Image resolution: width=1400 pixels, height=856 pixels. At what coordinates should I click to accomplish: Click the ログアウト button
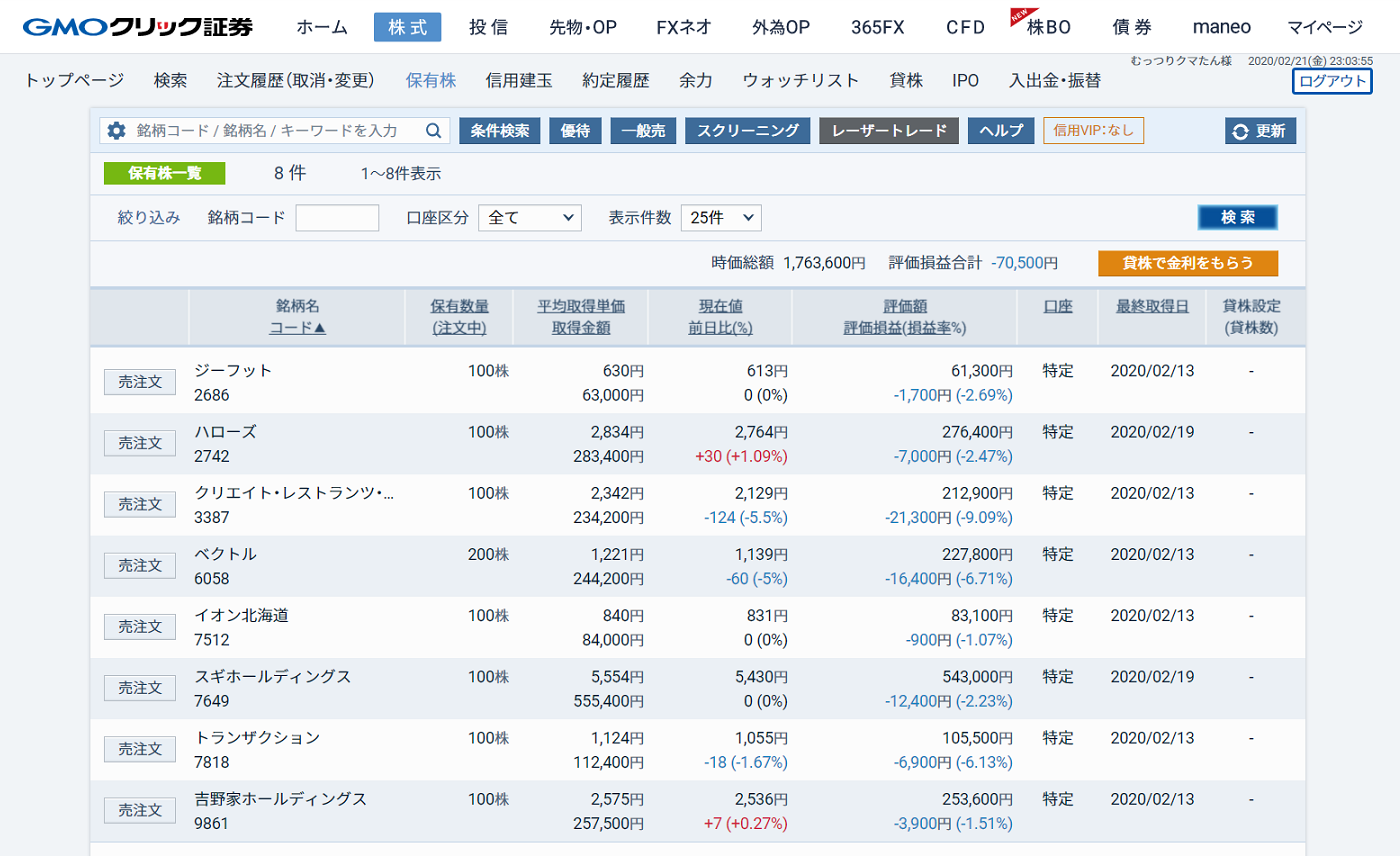(1332, 81)
